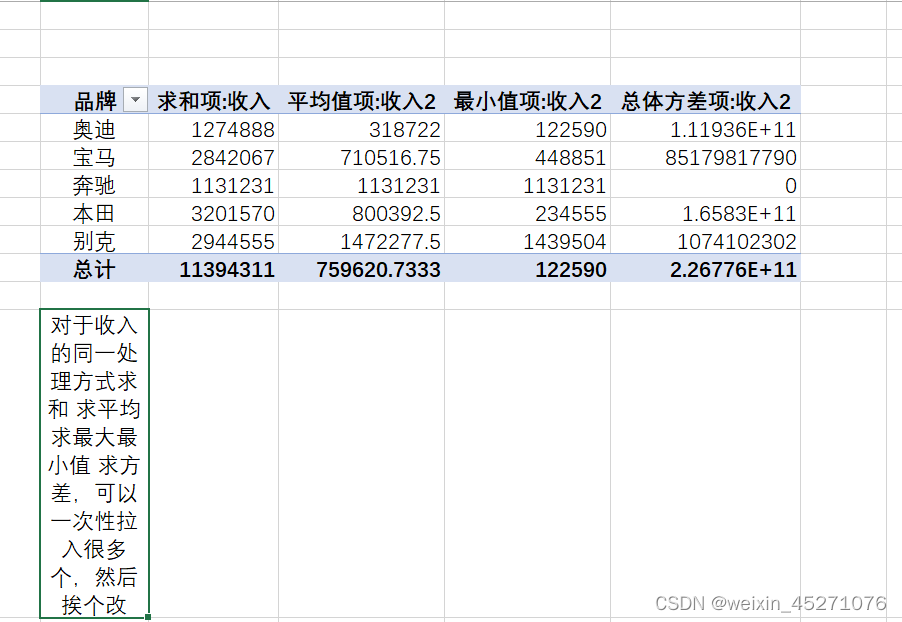
Task: Select 总计 minimum cell showing bold 122590
Action: click(528, 269)
